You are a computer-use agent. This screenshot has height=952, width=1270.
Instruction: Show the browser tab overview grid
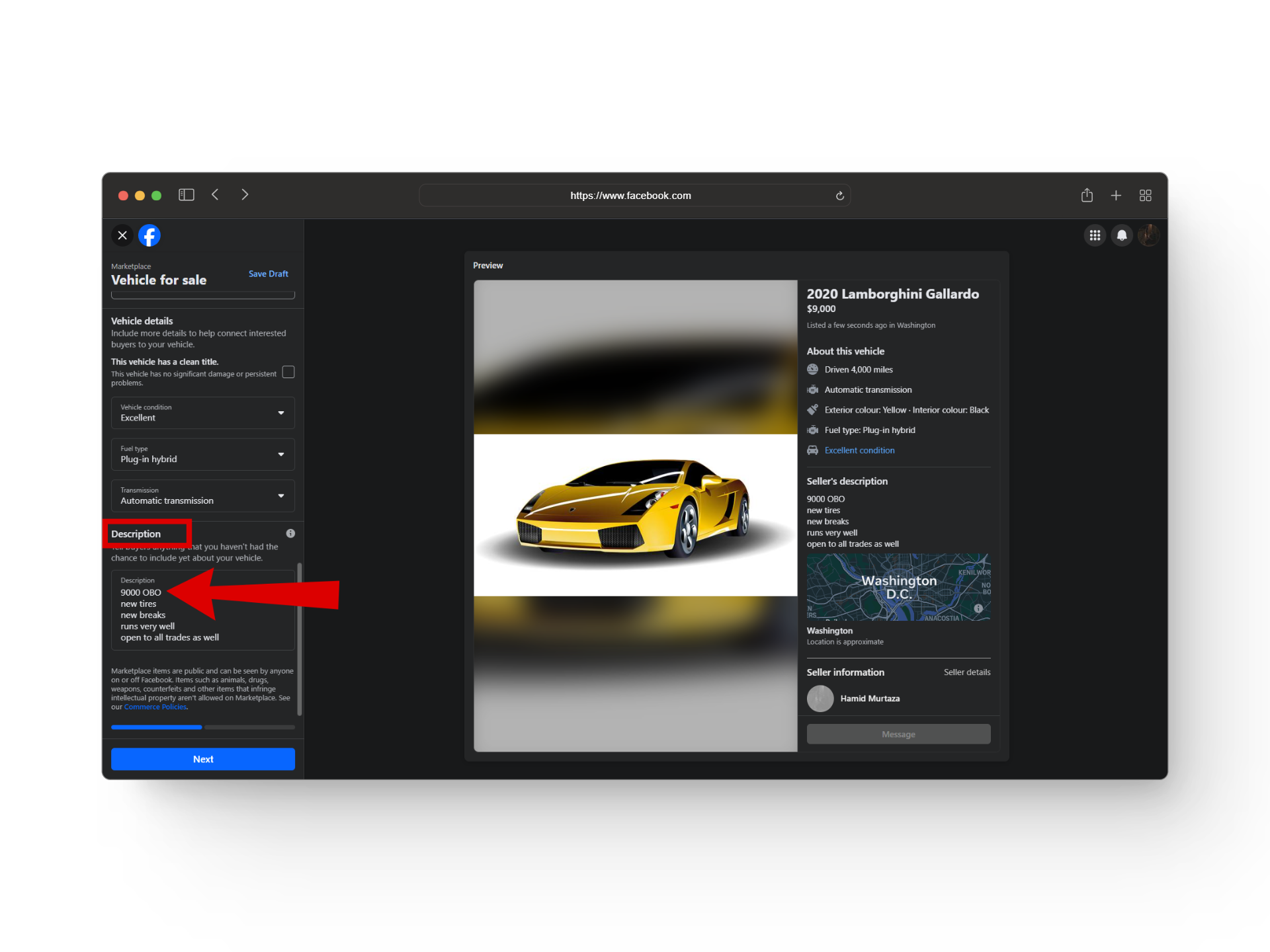point(1146,195)
